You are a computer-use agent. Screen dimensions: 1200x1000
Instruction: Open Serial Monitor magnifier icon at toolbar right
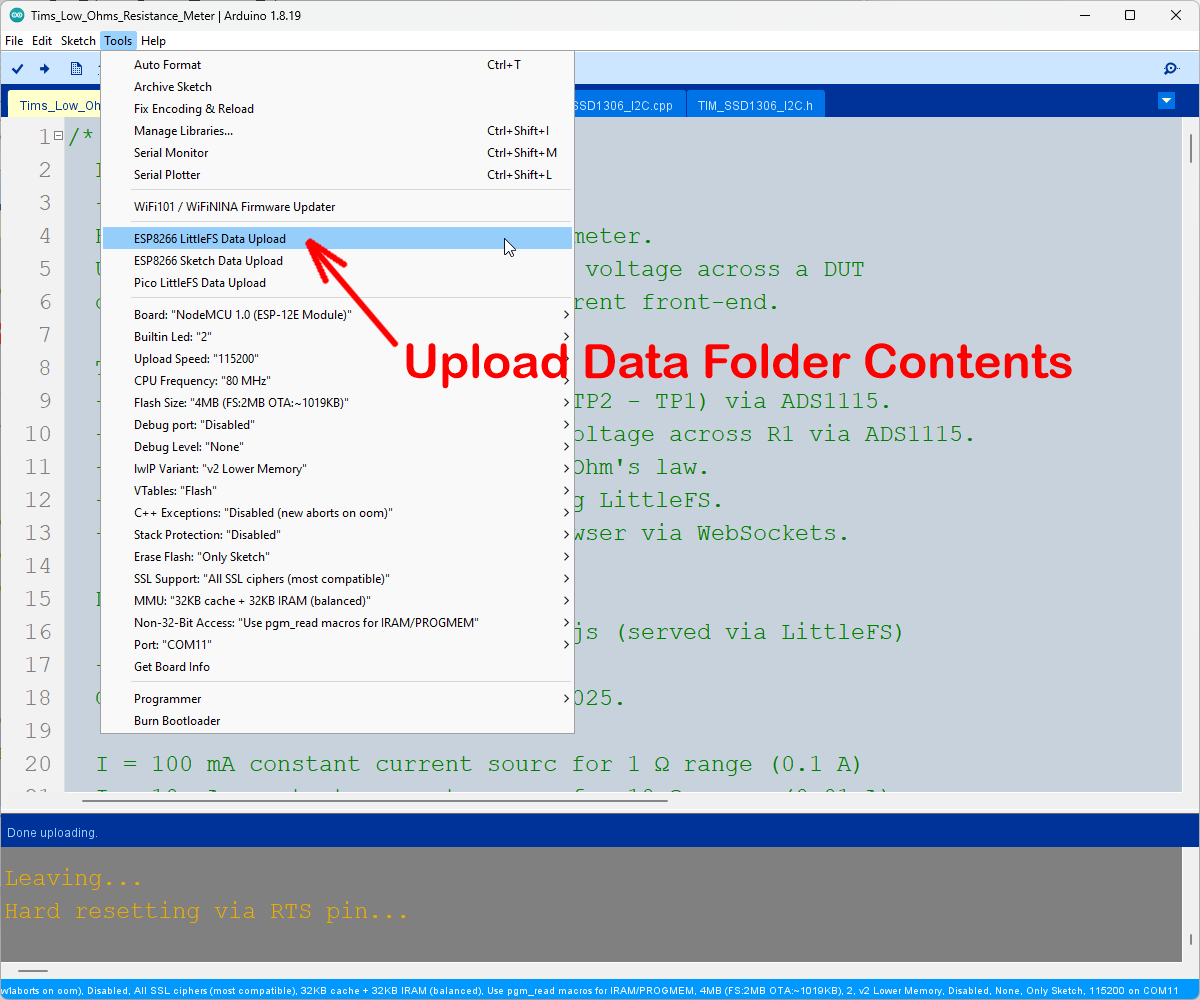pos(1171,68)
